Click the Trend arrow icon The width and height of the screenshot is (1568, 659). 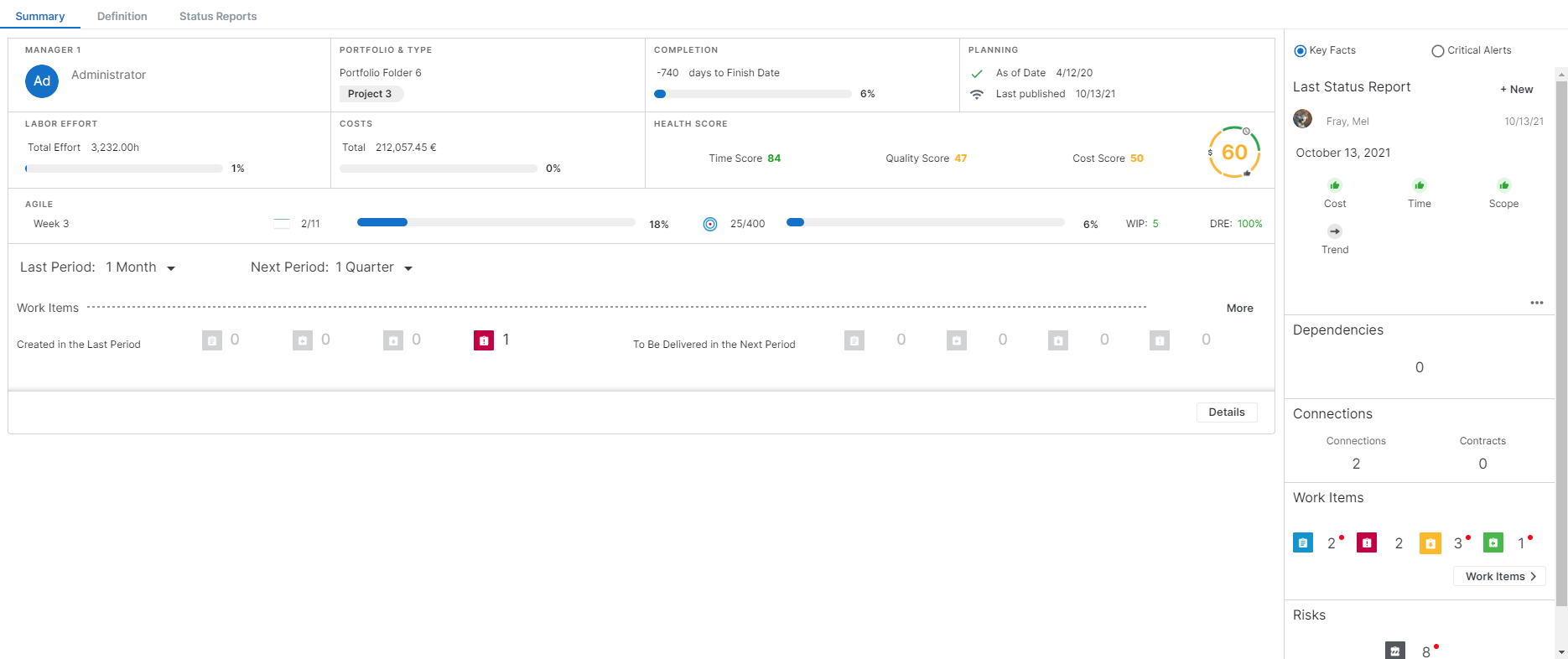point(1335,231)
